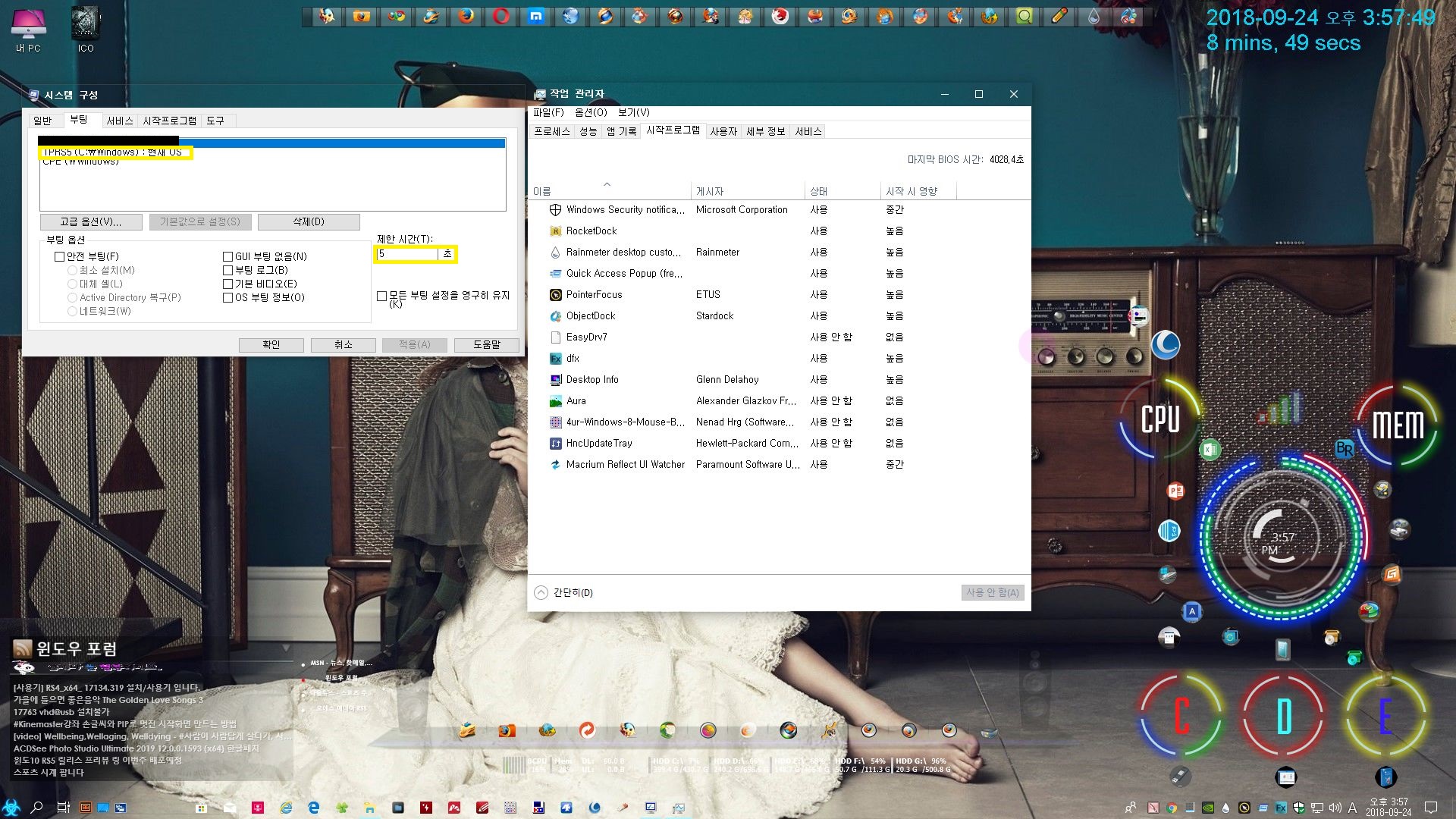Switch to the 서비스 tab in System Configuration
The width and height of the screenshot is (1456, 819).
pyautogui.click(x=120, y=121)
